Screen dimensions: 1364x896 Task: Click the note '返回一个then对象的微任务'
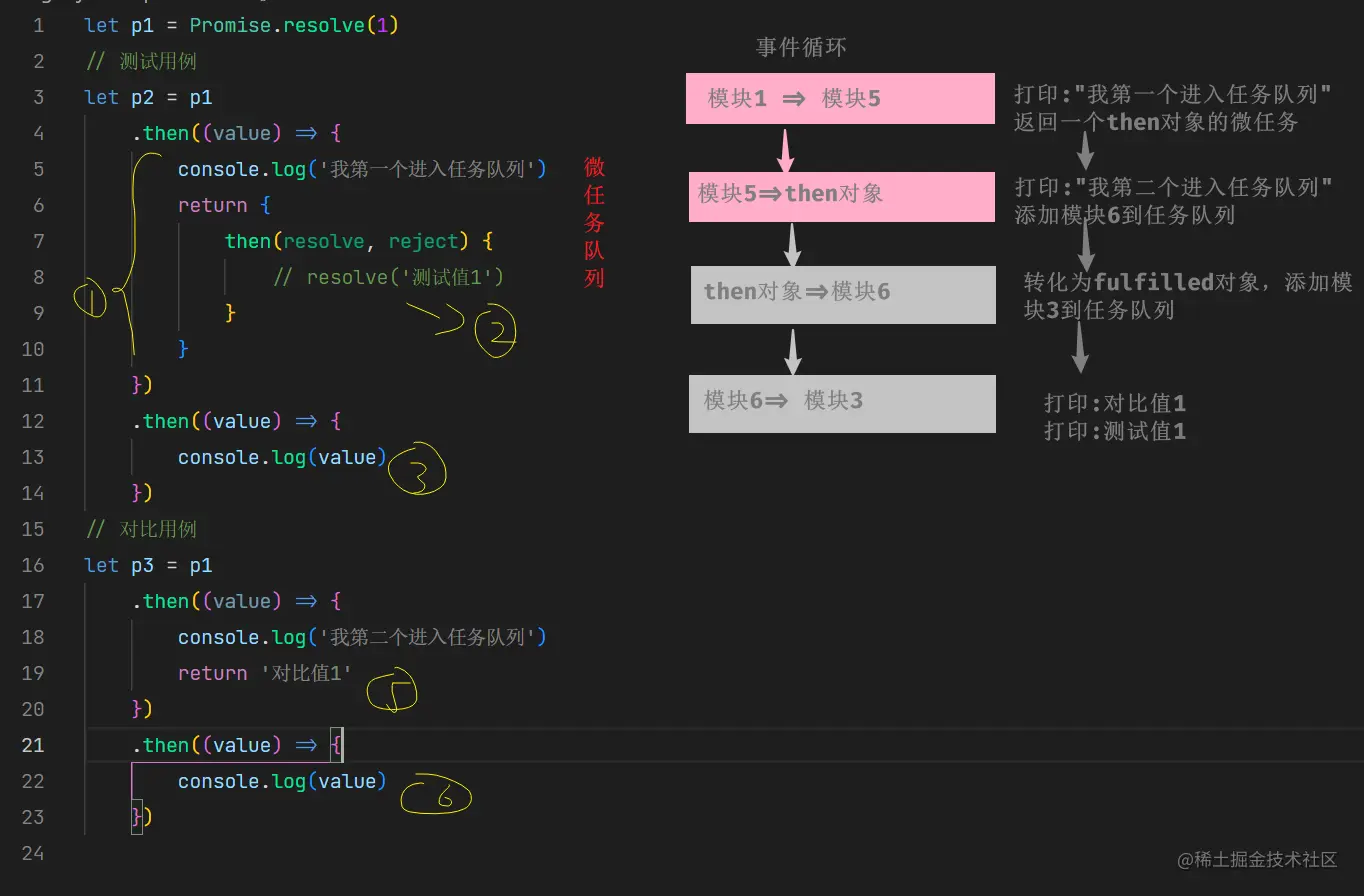(x=1156, y=122)
